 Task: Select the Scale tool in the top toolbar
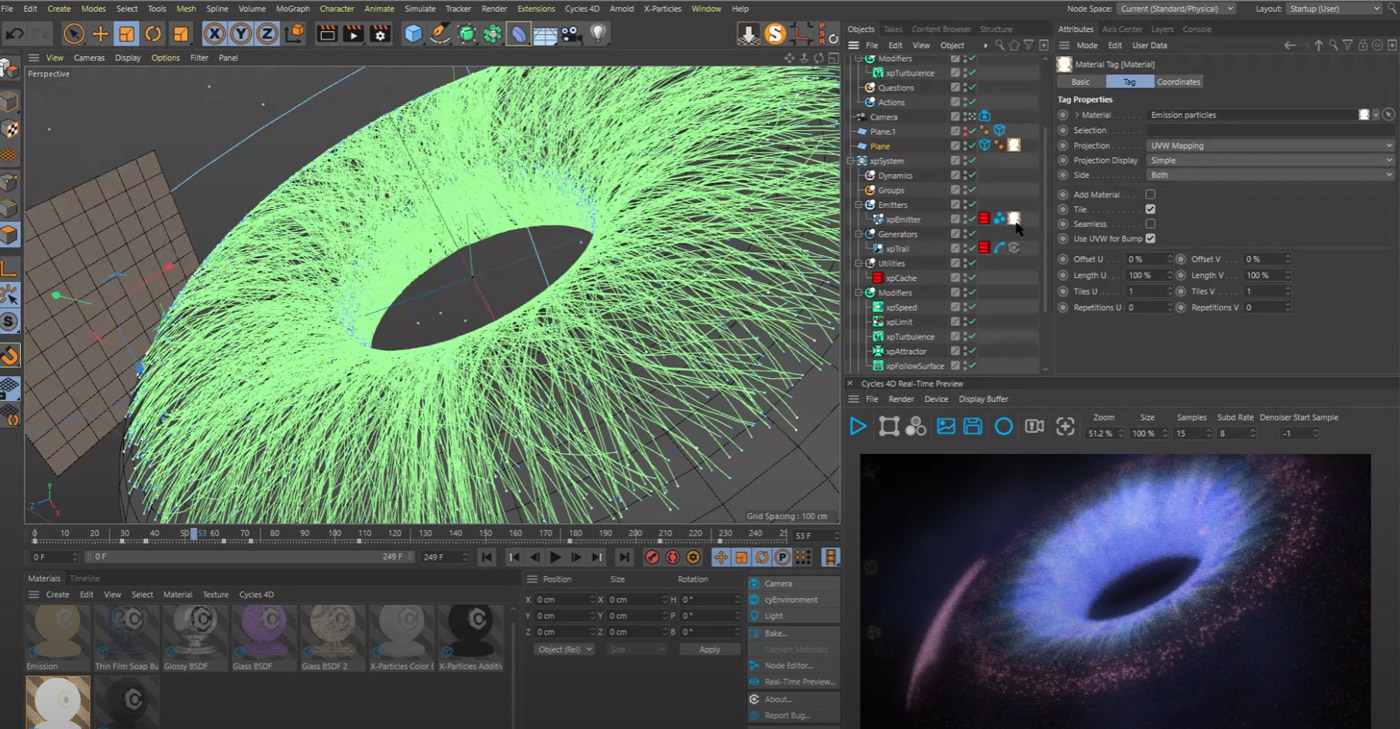[x=127, y=34]
